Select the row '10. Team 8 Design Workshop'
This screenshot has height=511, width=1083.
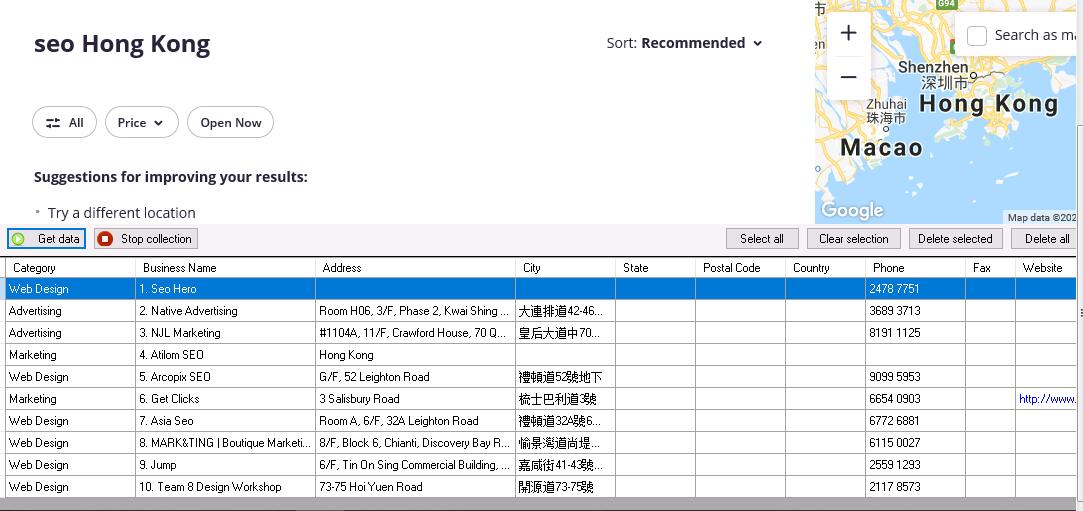541,487
